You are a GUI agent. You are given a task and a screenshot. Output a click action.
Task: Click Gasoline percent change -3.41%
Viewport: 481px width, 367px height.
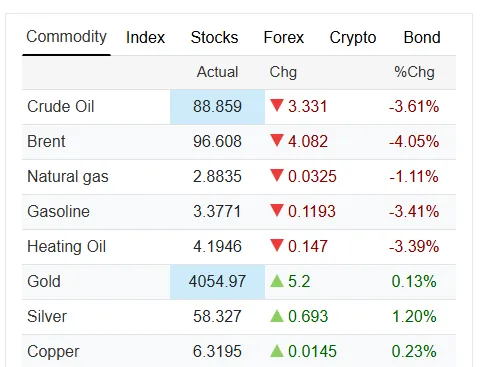tap(414, 211)
